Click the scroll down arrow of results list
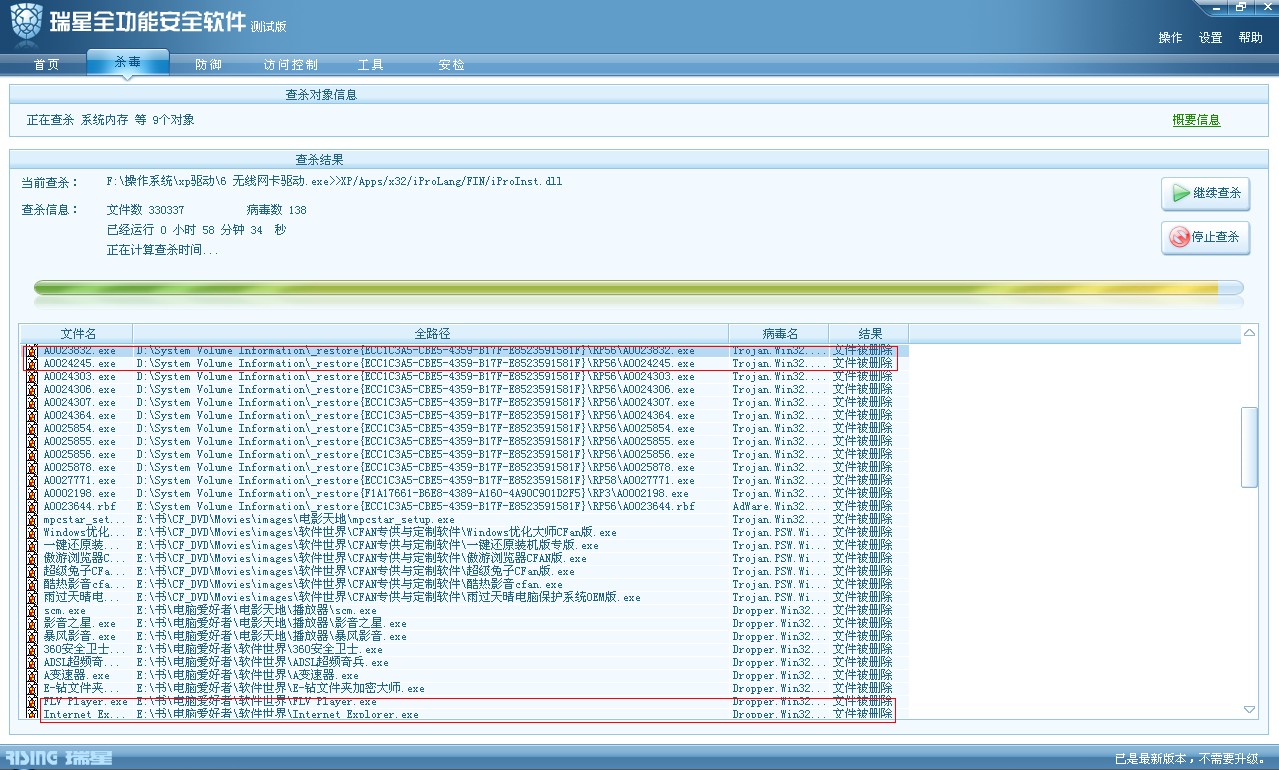This screenshot has width=1279, height=770. (1249, 709)
